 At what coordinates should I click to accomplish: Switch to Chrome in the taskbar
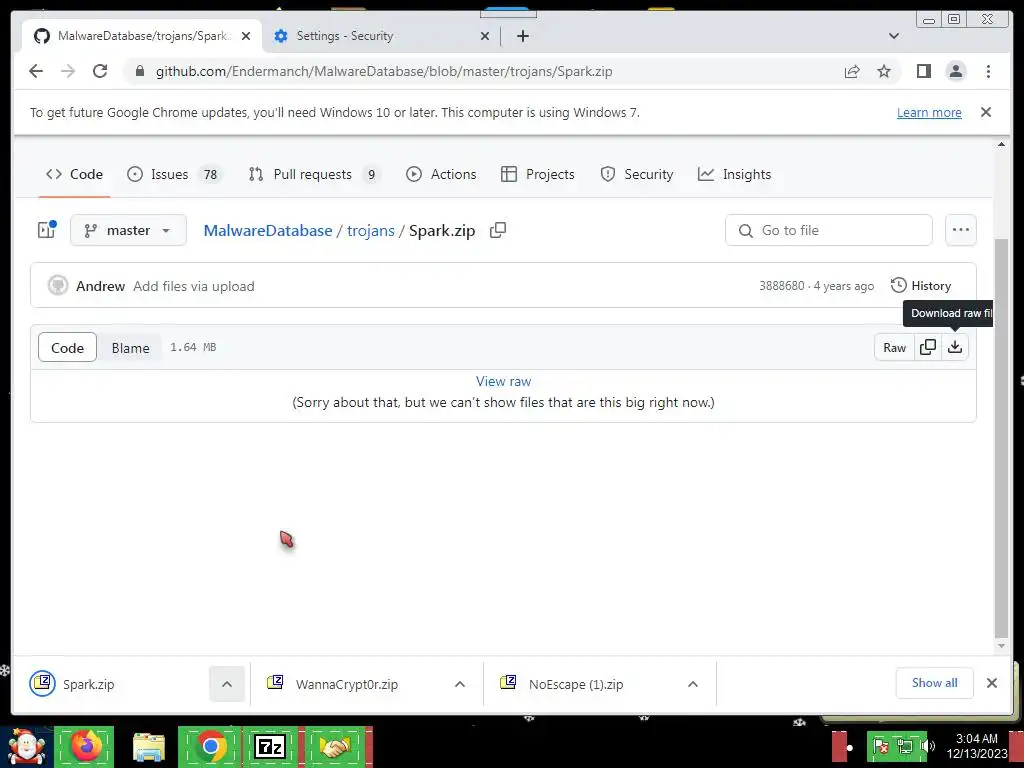click(210, 747)
